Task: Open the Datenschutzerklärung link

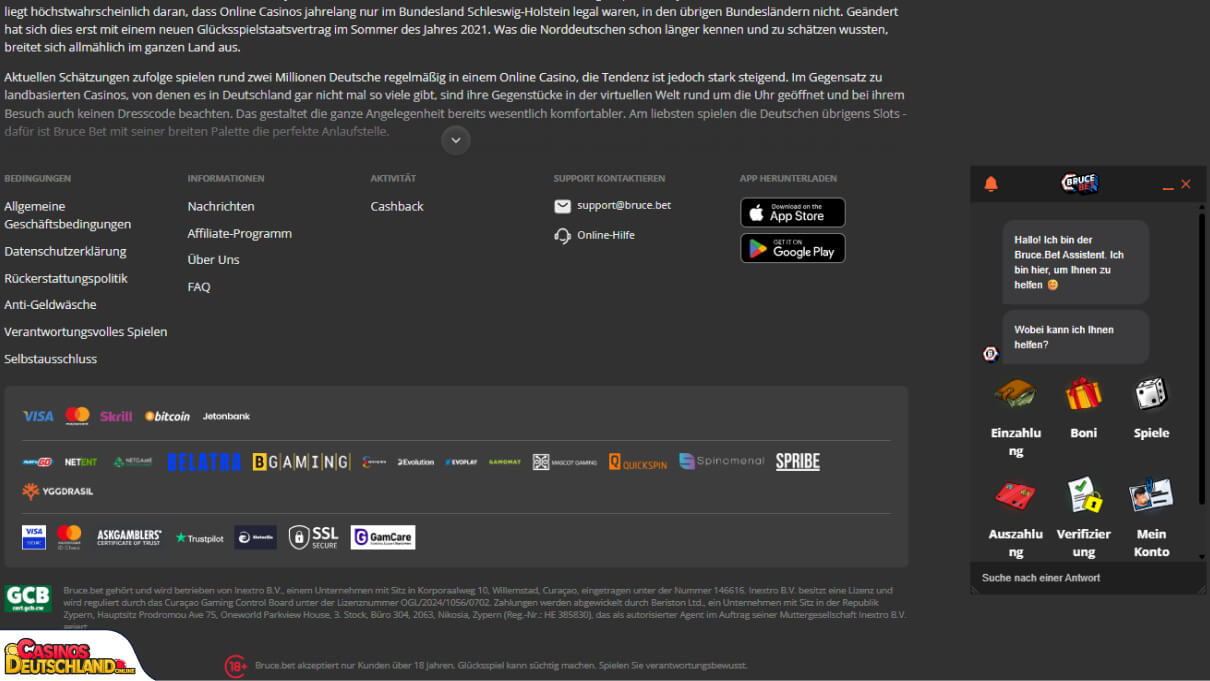Action: point(65,251)
